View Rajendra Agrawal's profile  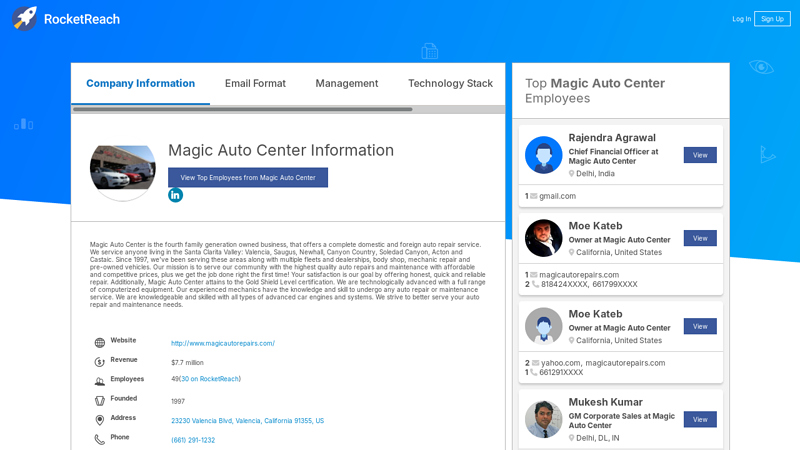(700, 155)
